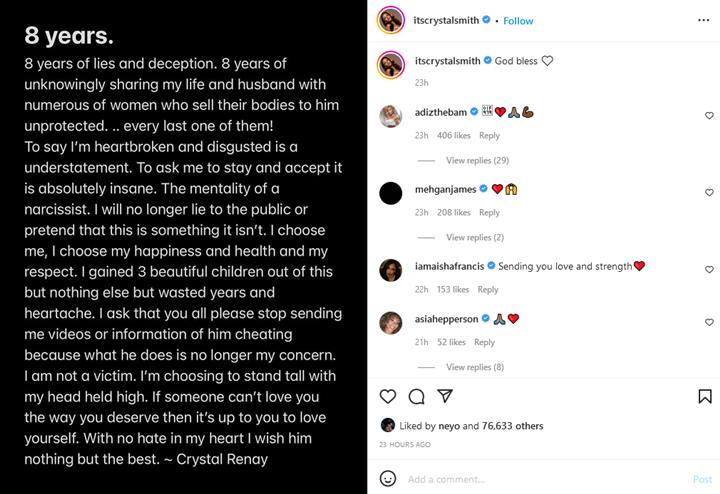The height and width of the screenshot is (494, 720).
Task: Share post via paper plane icon
Action: pos(445,396)
